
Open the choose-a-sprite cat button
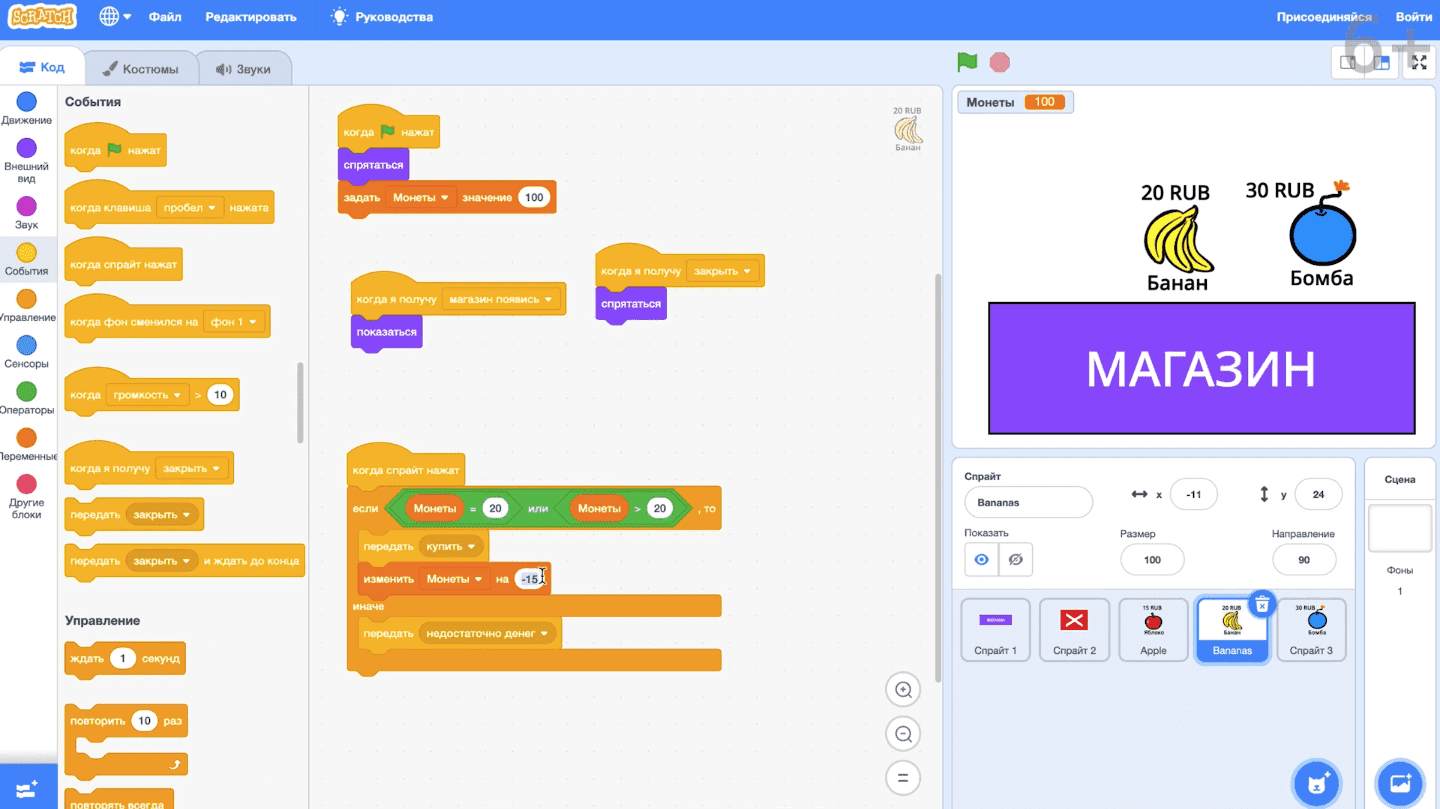coord(1316,783)
